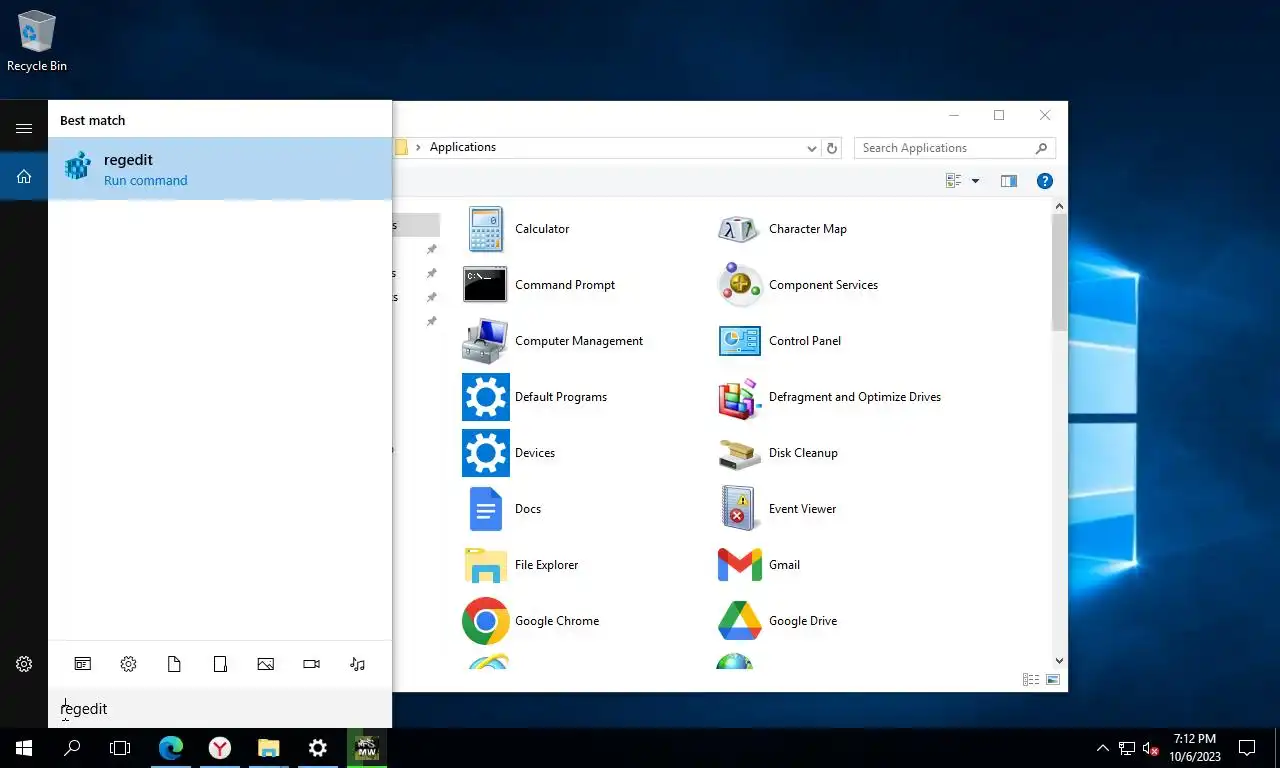The height and width of the screenshot is (768, 1280).
Task: Filter search by Apps icon
Action: 82,664
